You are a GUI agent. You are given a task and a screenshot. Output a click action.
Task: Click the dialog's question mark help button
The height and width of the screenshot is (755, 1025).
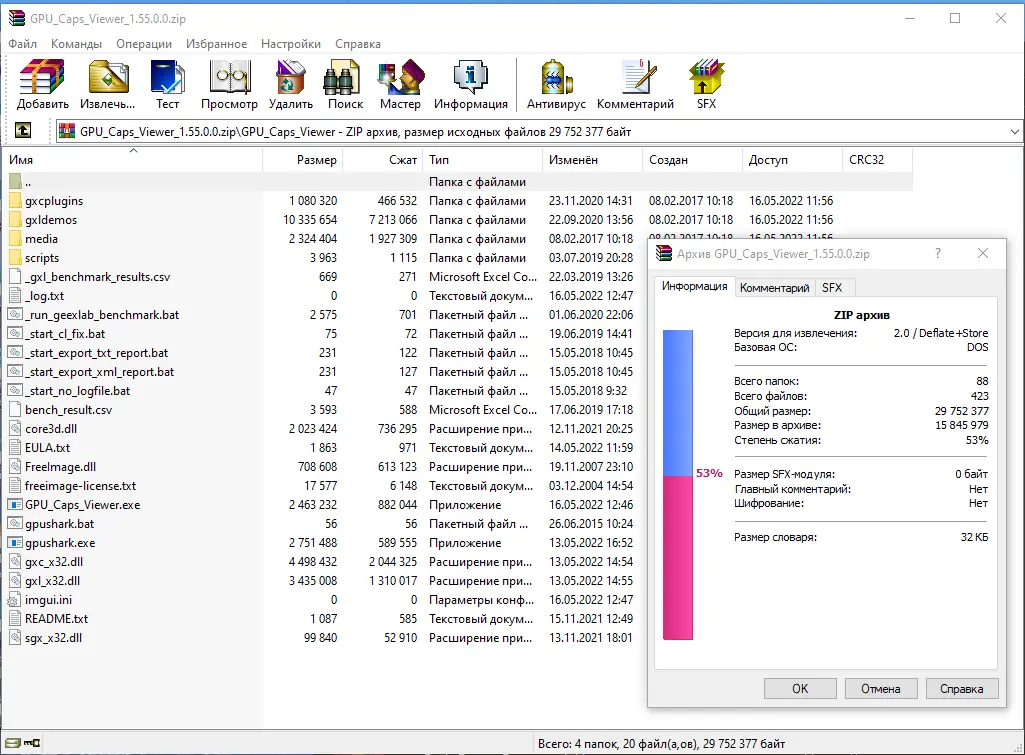pyautogui.click(x=938, y=253)
